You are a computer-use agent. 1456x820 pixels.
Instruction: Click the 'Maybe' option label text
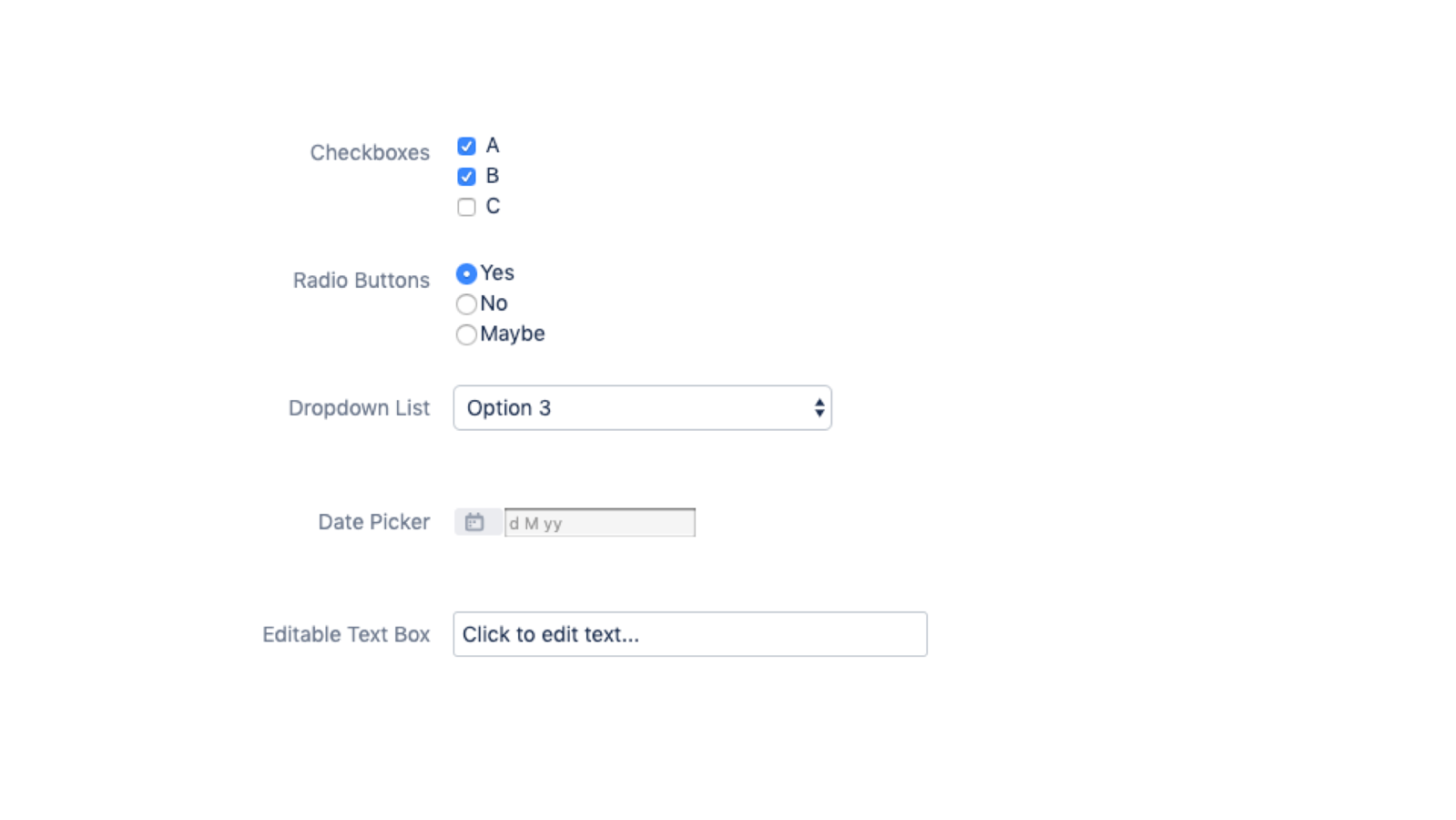click(x=513, y=334)
